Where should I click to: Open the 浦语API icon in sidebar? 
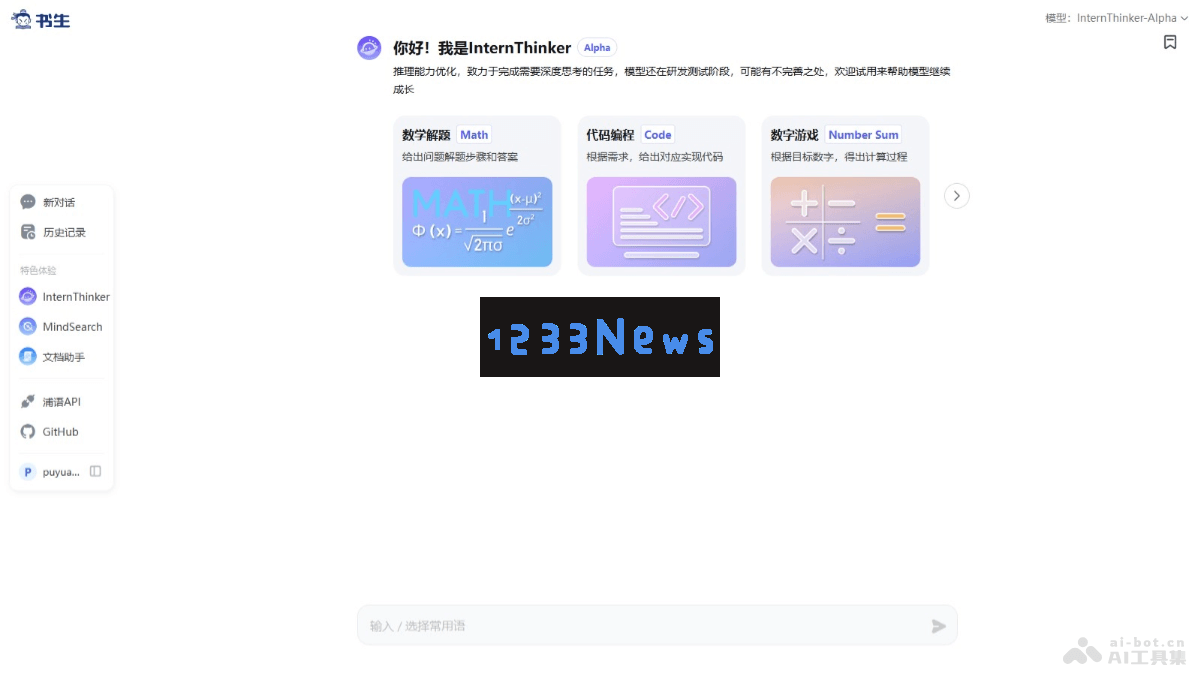click(28, 402)
